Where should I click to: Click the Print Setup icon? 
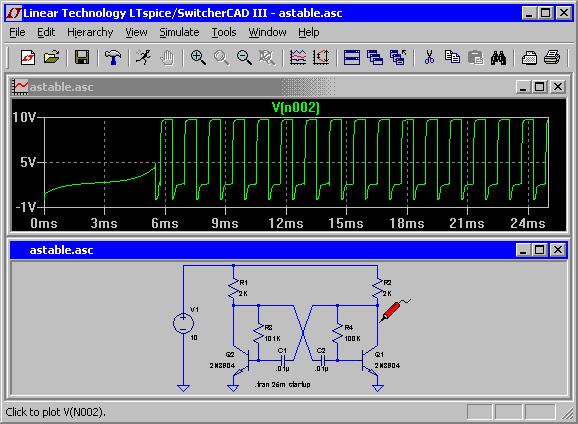[529, 58]
